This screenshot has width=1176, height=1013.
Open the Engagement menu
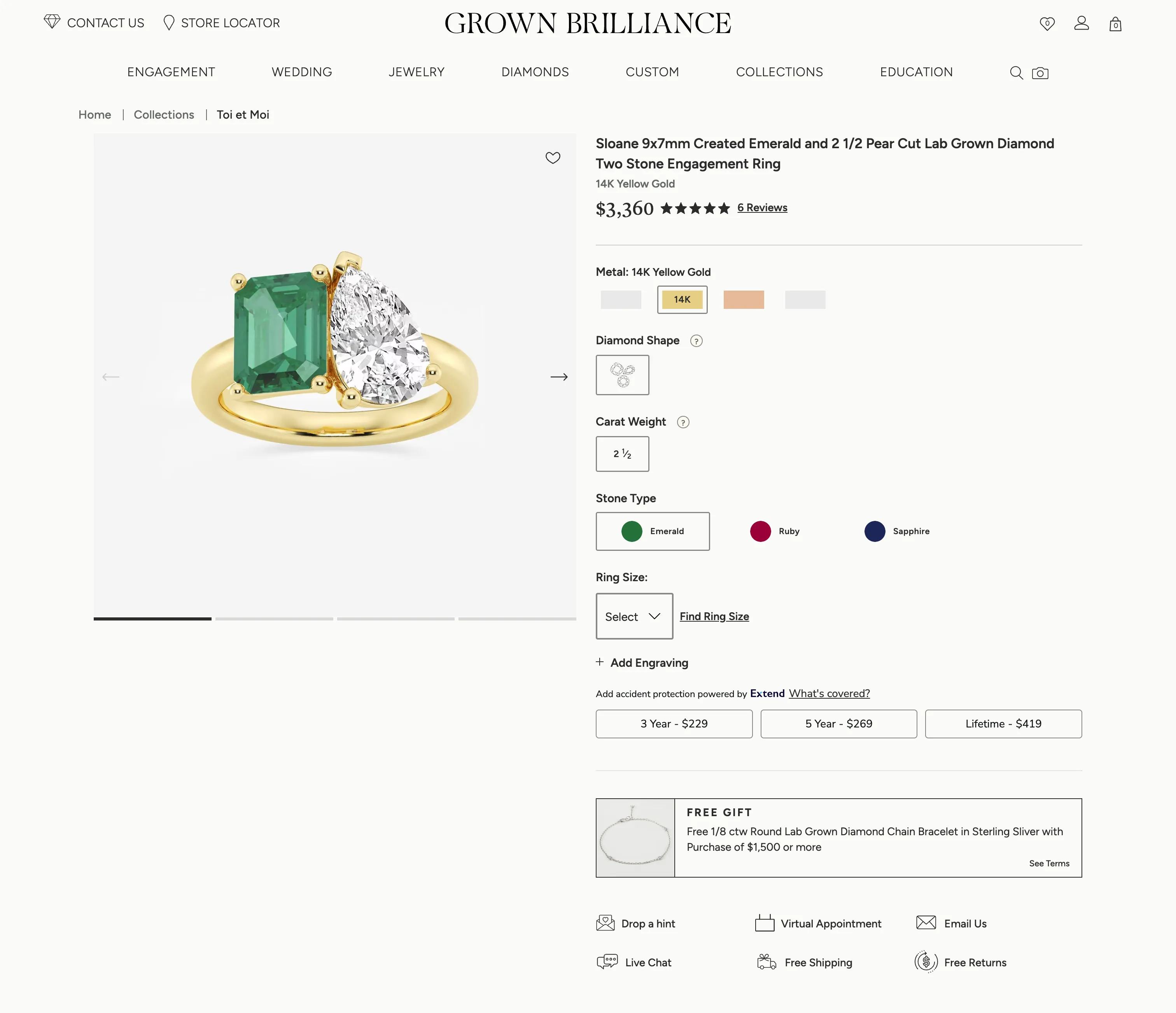[171, 72]
